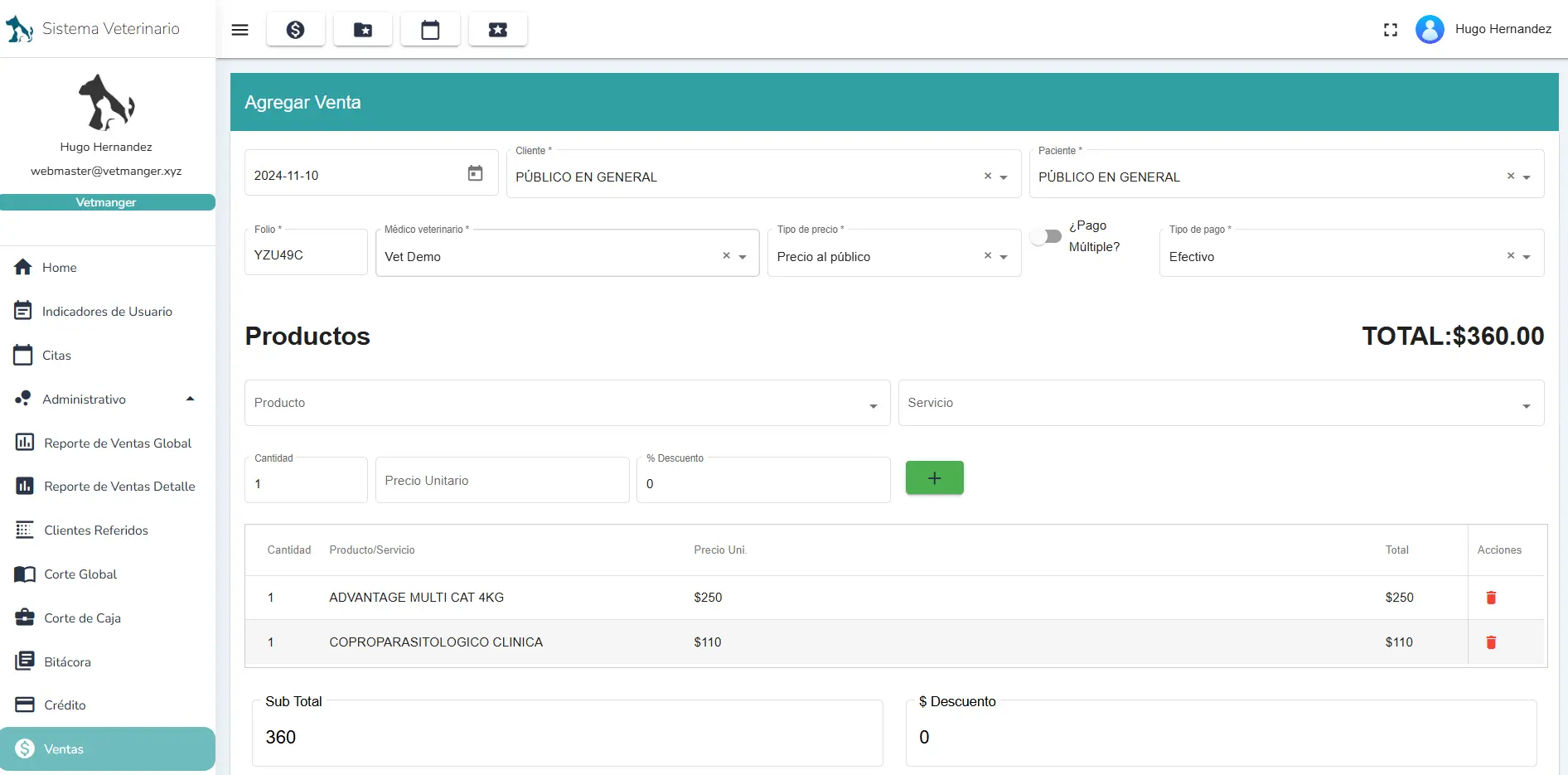Open Corte de Caja page
This screenshot has height=775, width=1568.
coord(108,618)
